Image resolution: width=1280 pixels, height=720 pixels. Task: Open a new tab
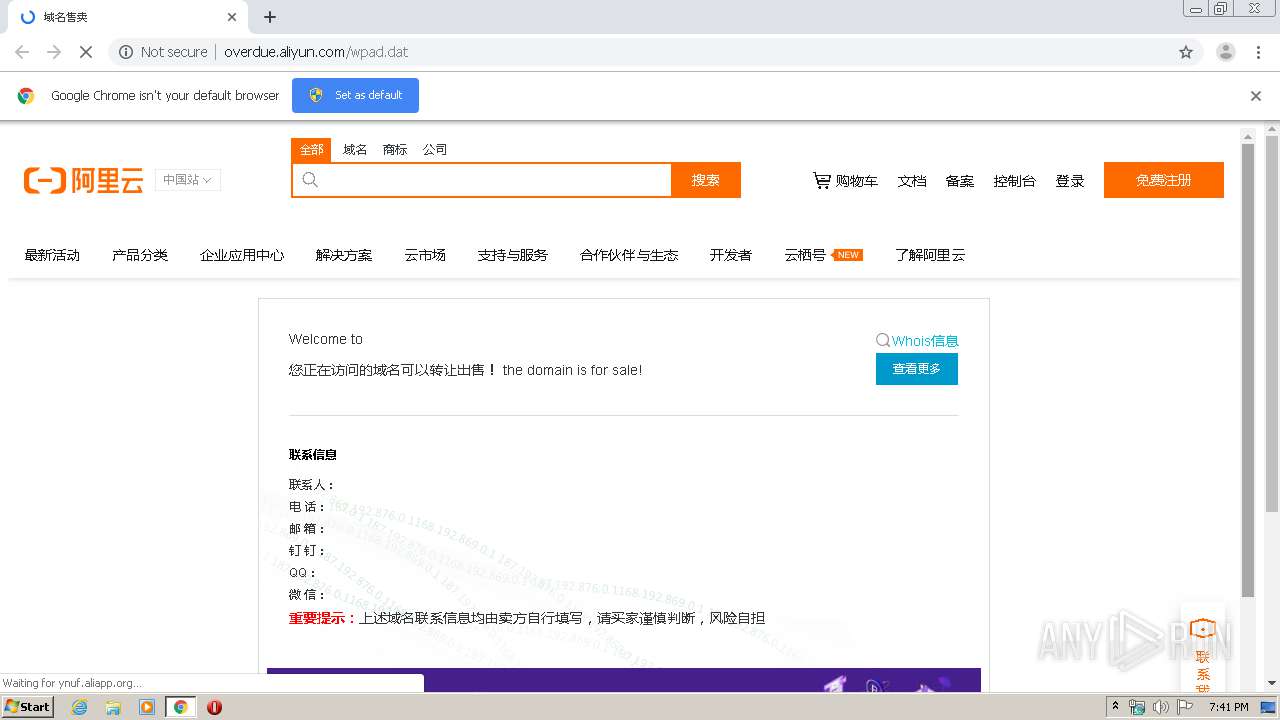[x=270, y=17]
